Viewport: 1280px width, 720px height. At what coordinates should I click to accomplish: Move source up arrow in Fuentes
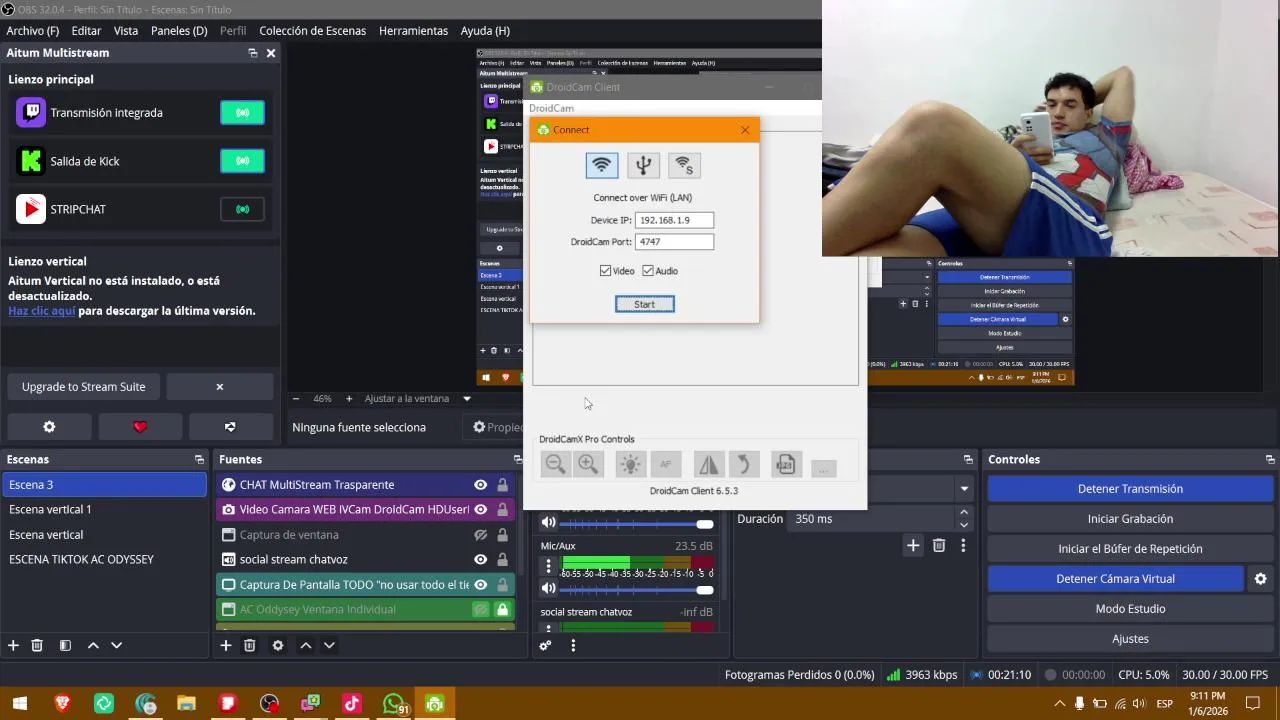tap(306, 646)
